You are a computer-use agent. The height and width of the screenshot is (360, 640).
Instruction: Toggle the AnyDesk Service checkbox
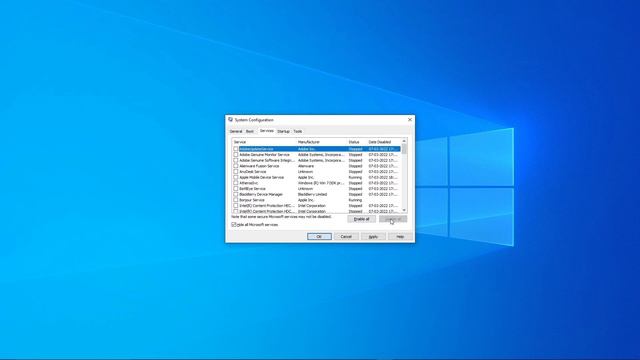[236, 172]
